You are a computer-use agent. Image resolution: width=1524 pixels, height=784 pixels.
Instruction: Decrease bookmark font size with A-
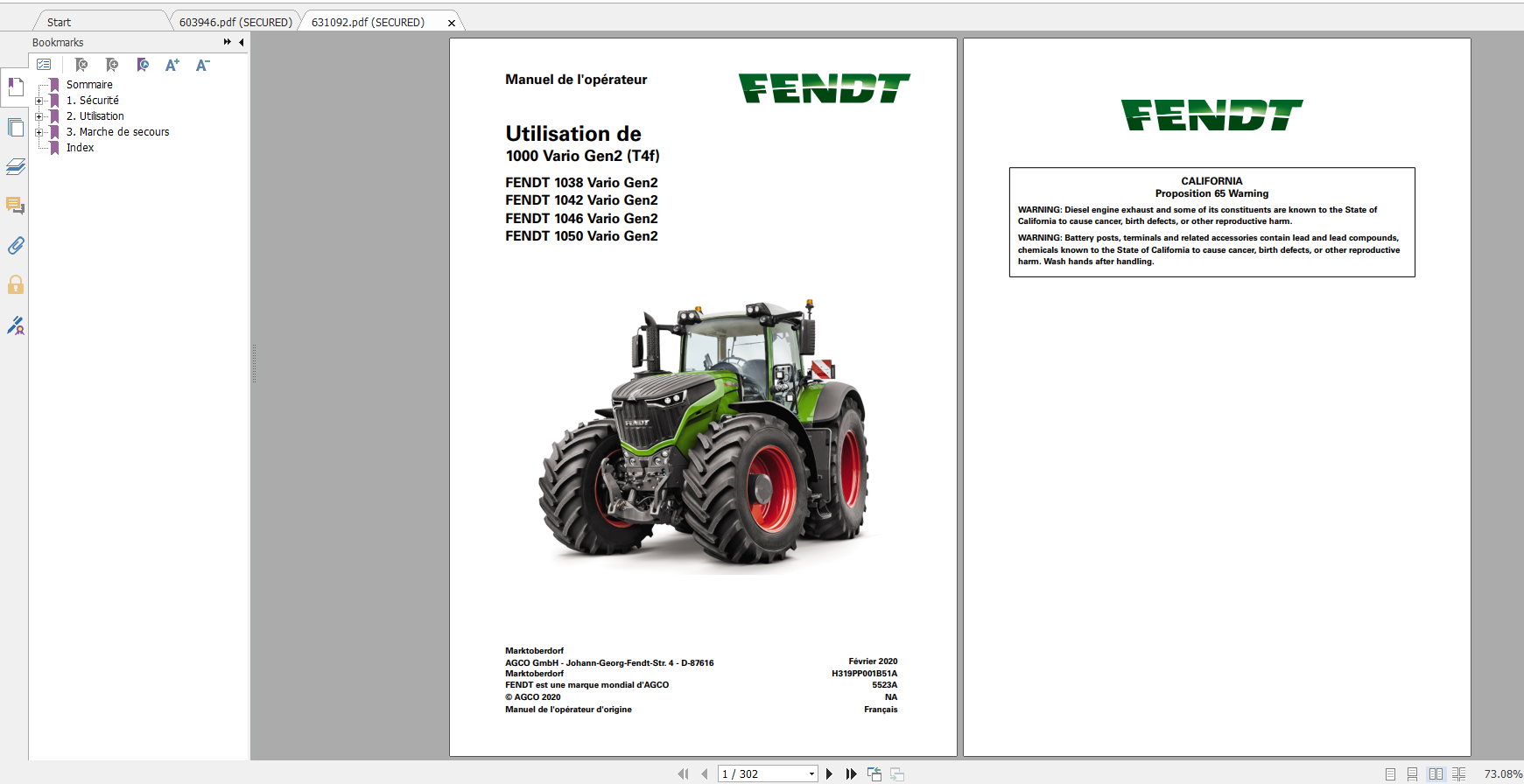(x=202, y=65)
